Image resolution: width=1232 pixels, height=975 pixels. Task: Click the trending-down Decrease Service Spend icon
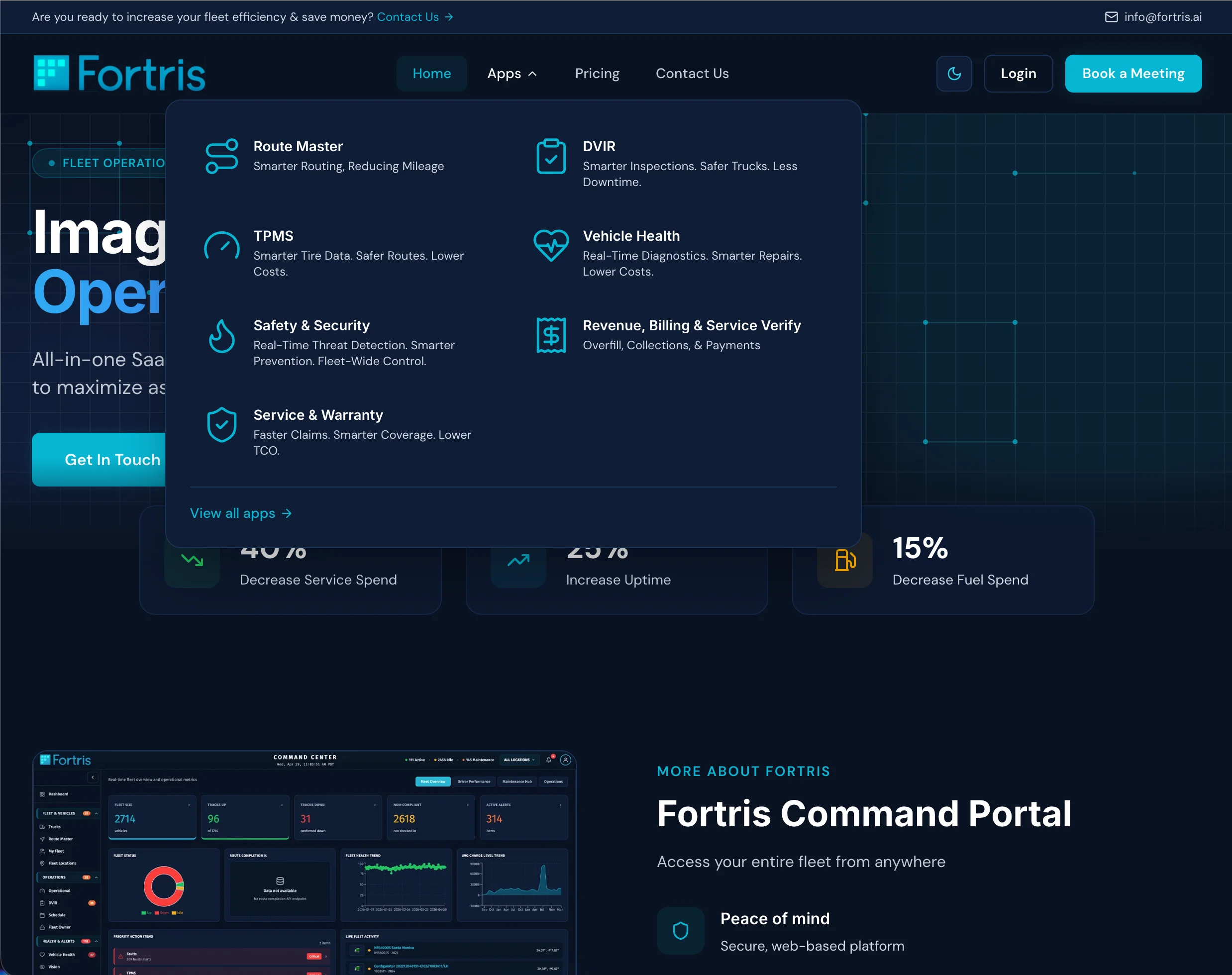[x=192, y=560]
